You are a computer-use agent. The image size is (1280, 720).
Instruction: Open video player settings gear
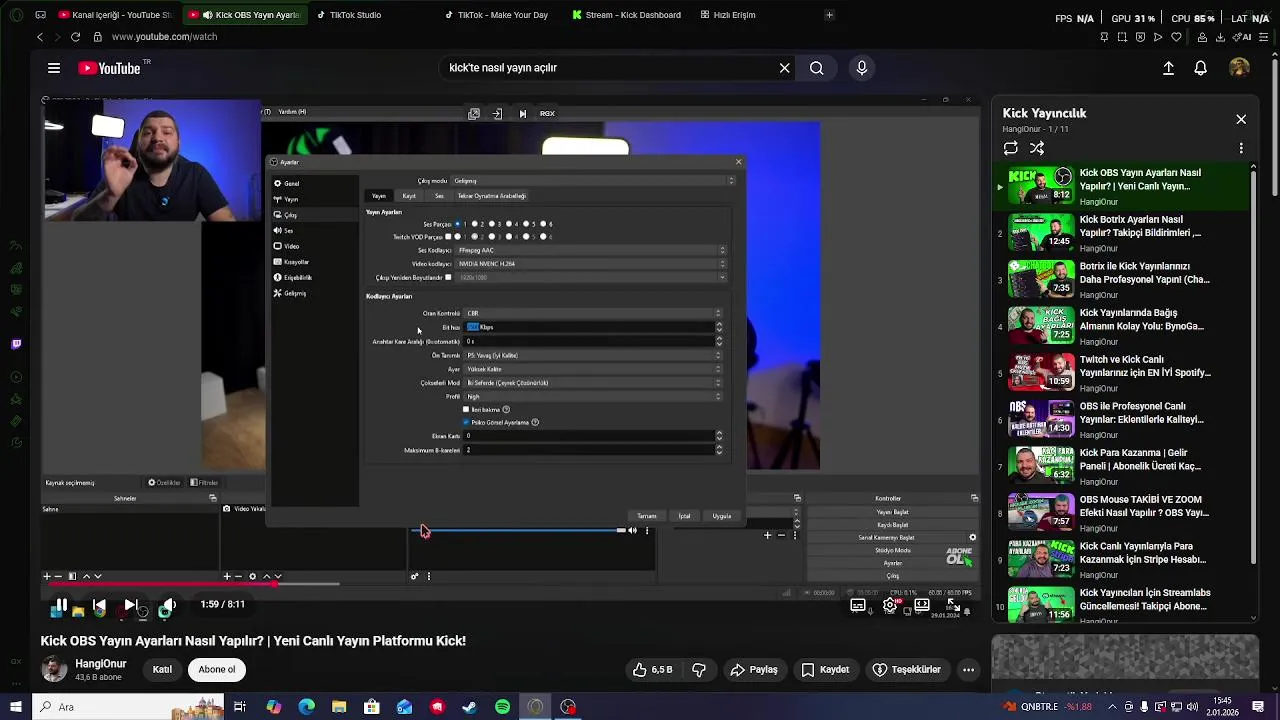890,605
